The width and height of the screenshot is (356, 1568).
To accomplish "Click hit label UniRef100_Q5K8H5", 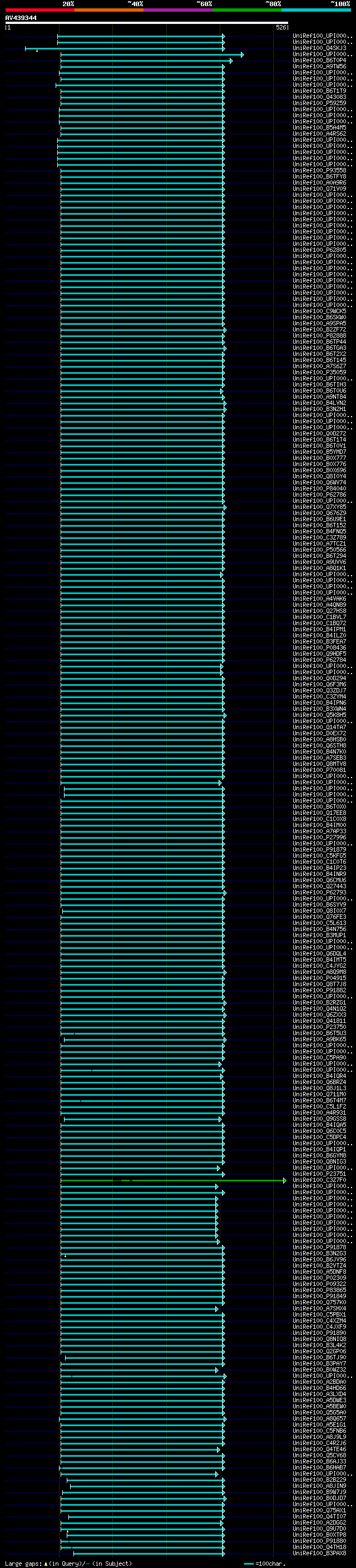I will tap(319, 715).
